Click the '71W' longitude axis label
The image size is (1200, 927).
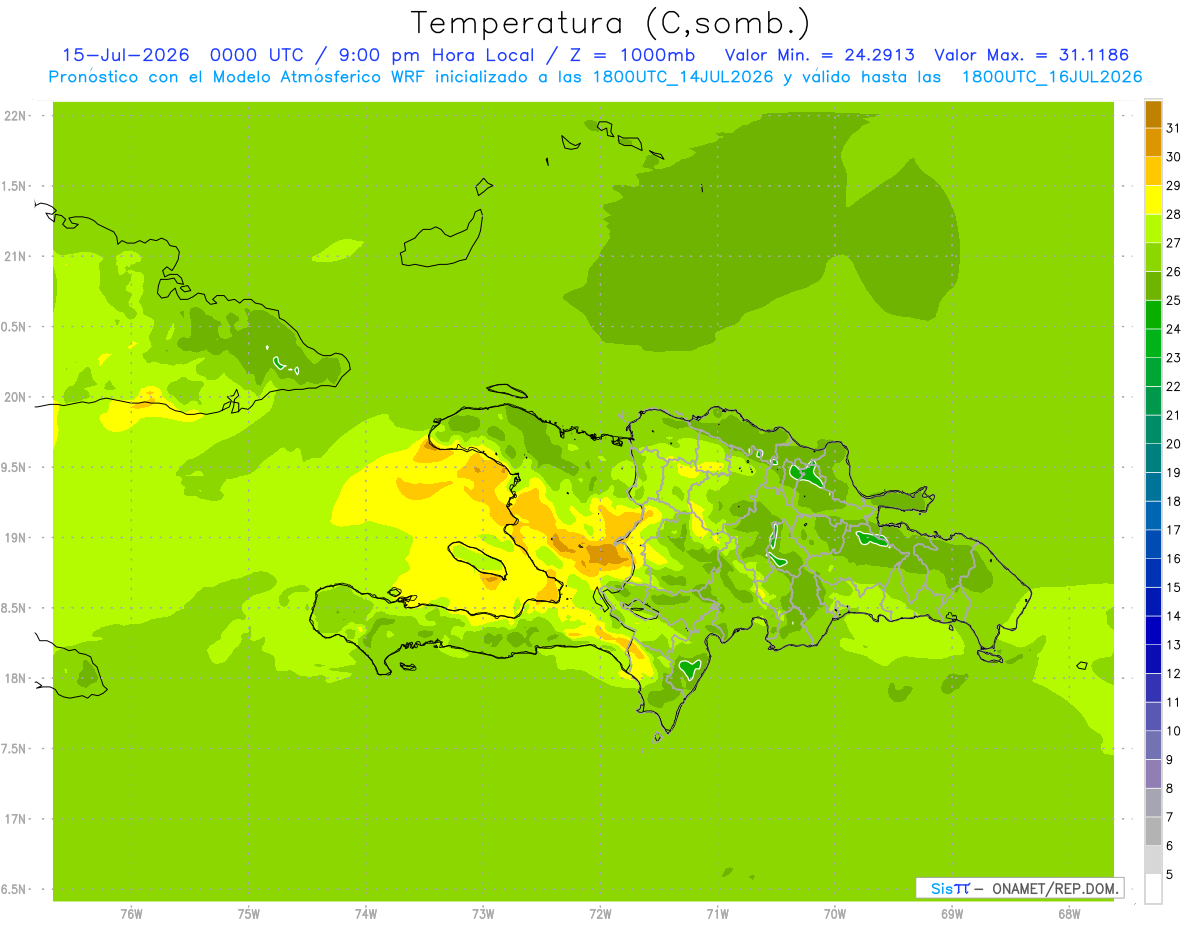pos(717,914)
